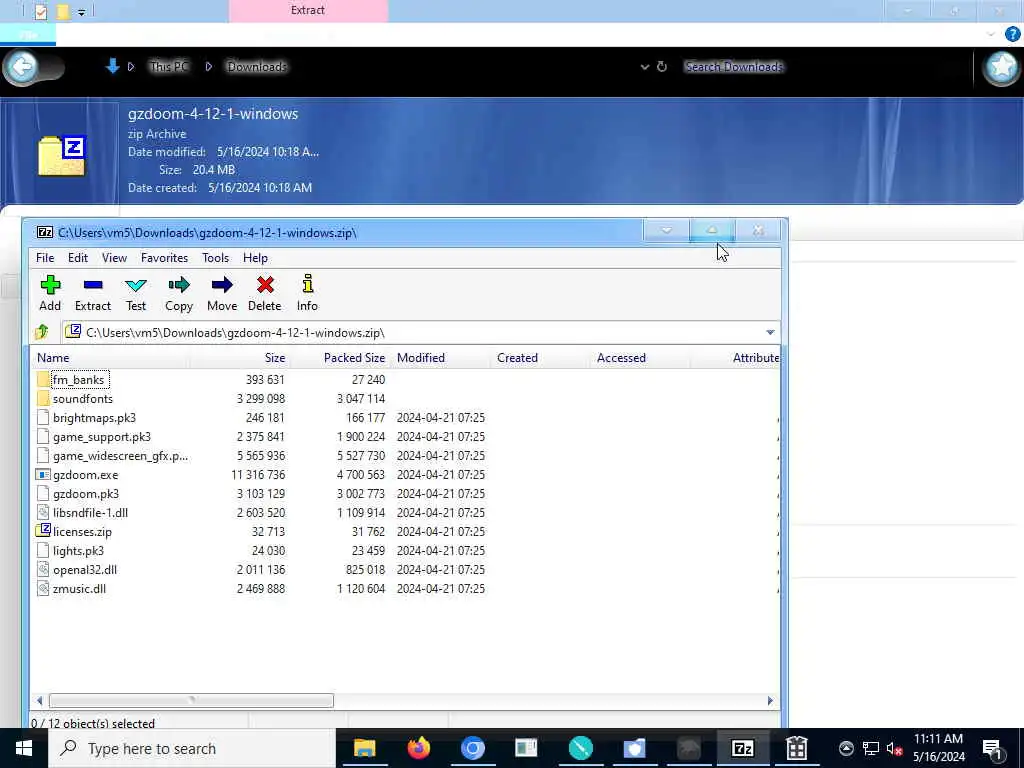Sort by the Modified column header
Image resolution: width=1024 pixels, height=768 pixels.
pos(441,358)
